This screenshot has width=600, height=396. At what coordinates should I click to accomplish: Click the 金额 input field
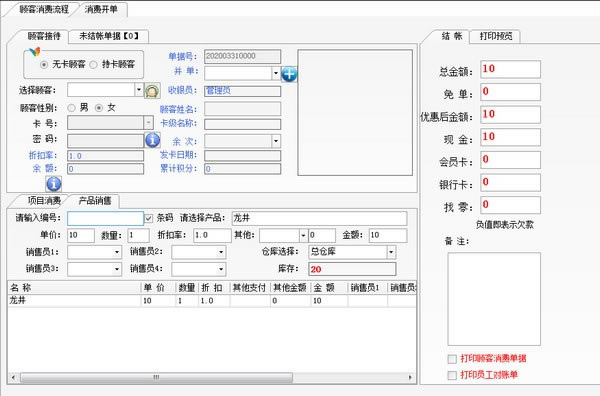(388, 235)
